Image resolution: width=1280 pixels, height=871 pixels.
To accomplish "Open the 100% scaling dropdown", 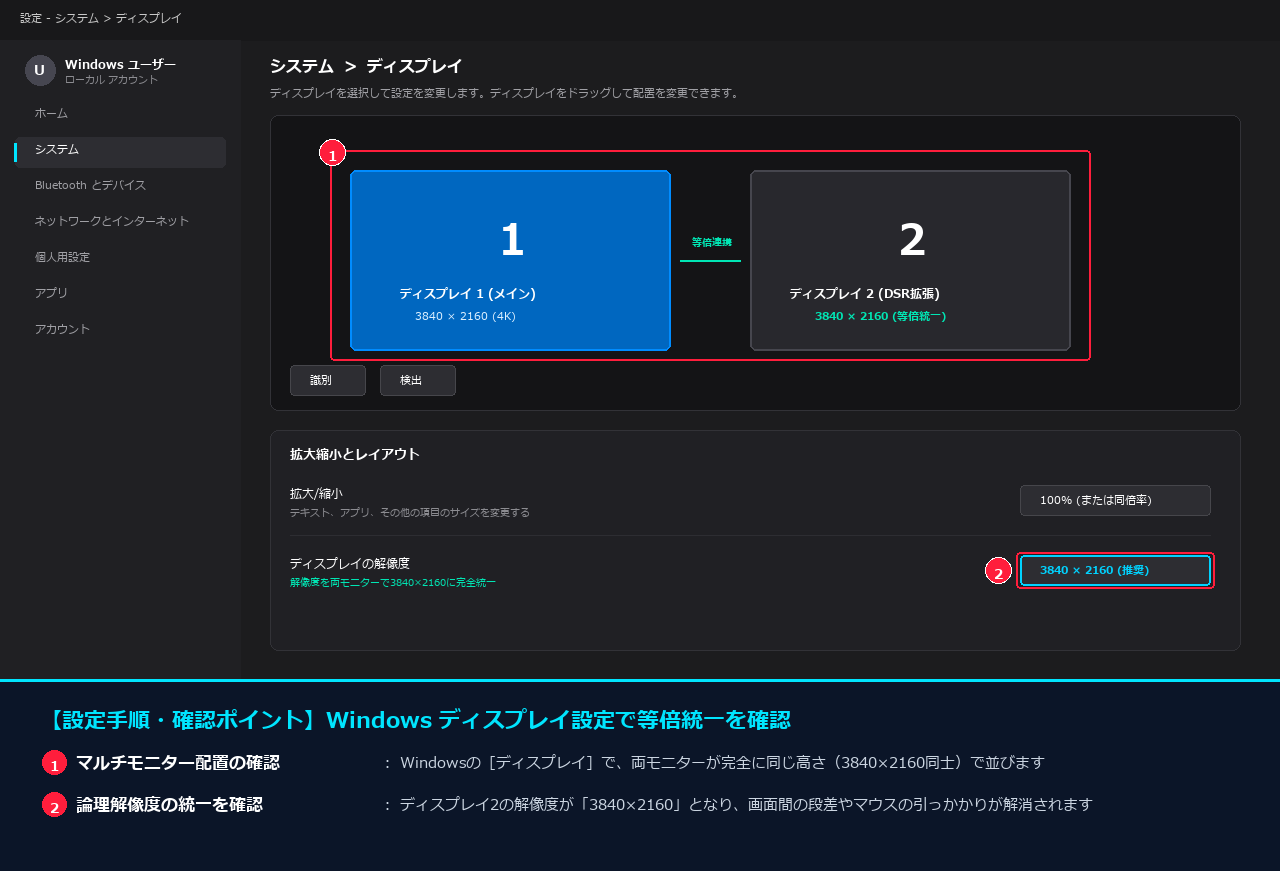I will point(1115,500).
